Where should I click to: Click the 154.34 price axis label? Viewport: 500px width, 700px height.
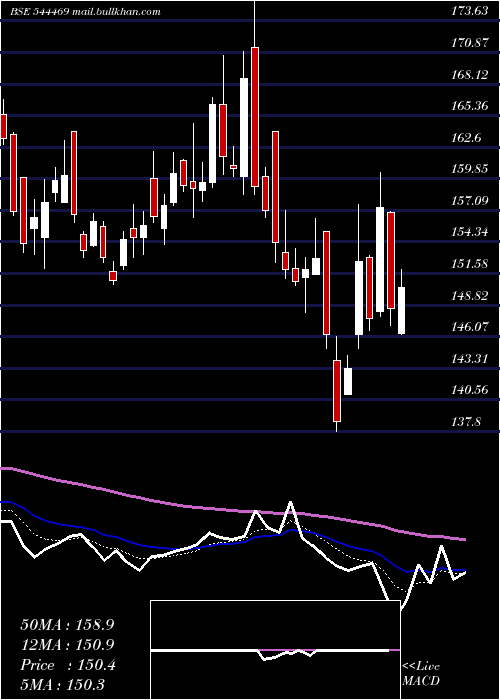click(x=470, y=232)
